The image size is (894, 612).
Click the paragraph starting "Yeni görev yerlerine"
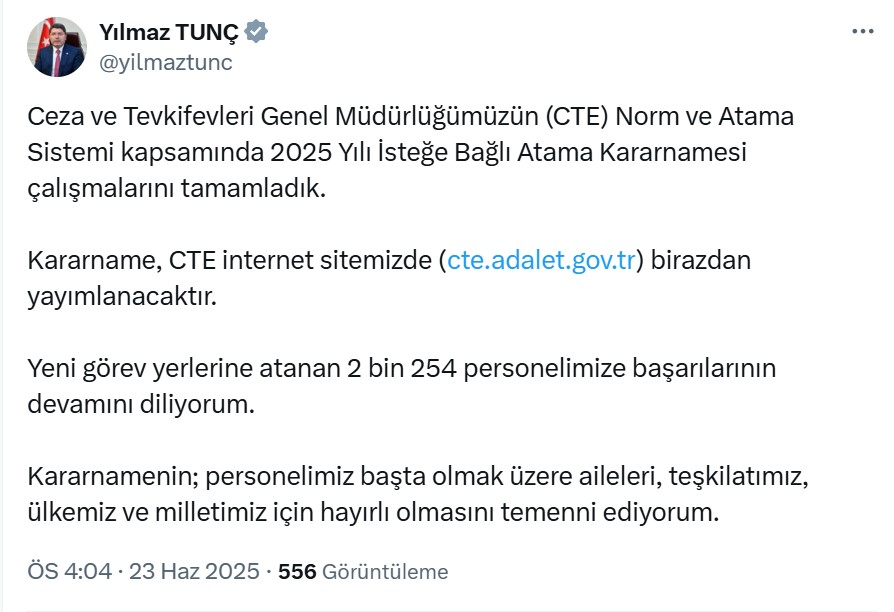point(400,386)
